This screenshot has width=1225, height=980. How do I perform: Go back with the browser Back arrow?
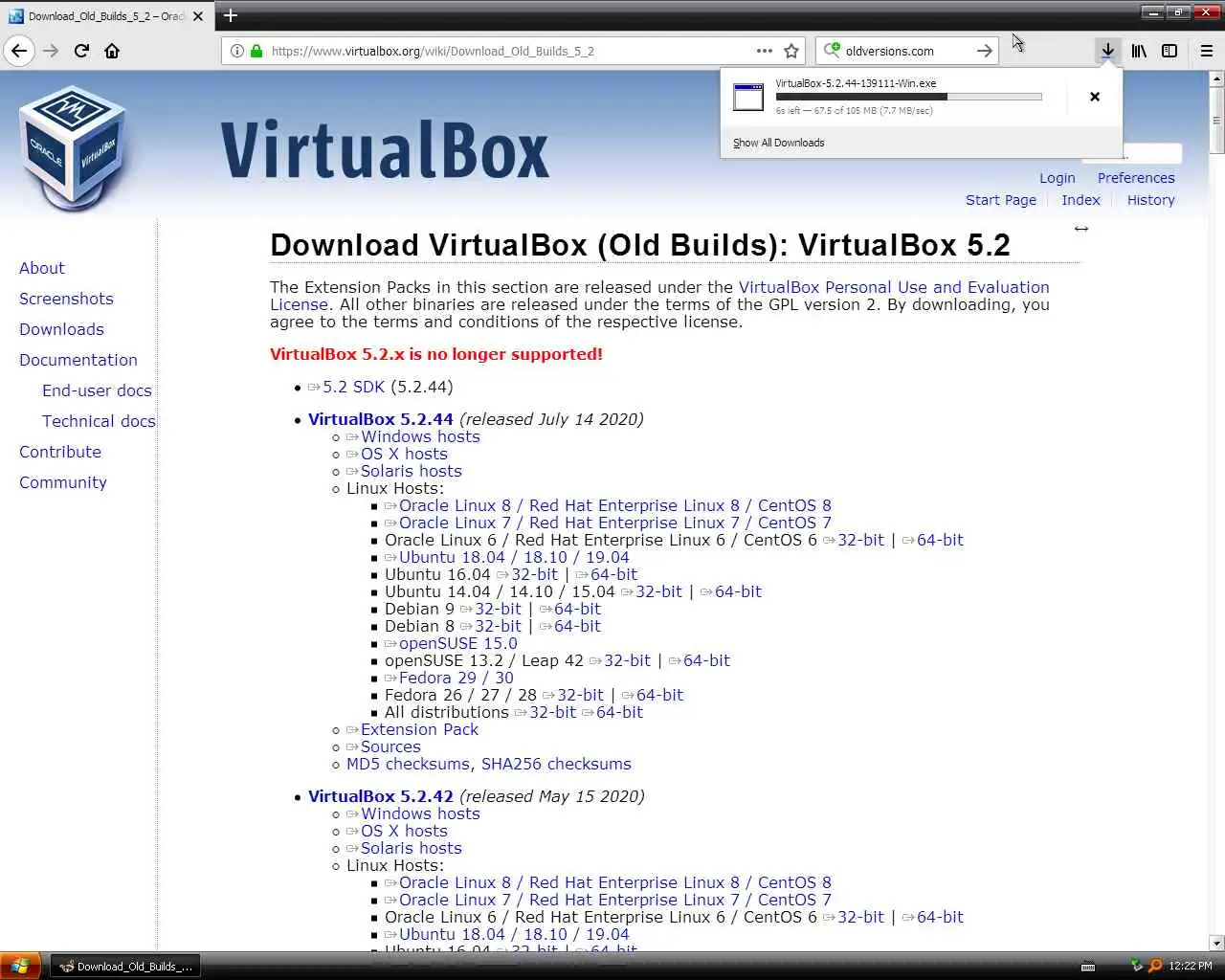point(19,51)
